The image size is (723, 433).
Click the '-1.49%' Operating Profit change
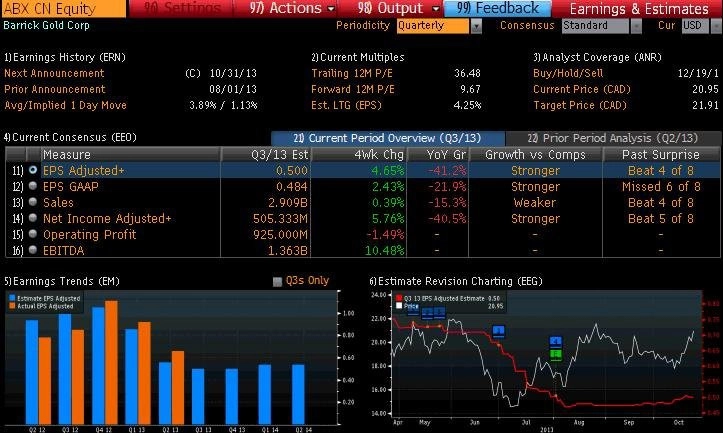(x=385, y=235)
